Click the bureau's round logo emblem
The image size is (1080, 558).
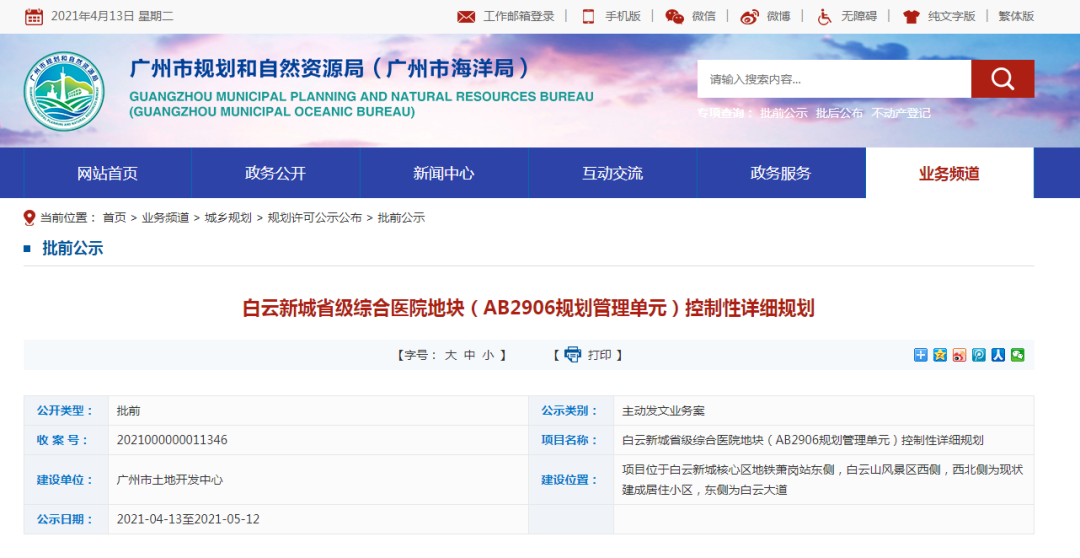point(64,92)
